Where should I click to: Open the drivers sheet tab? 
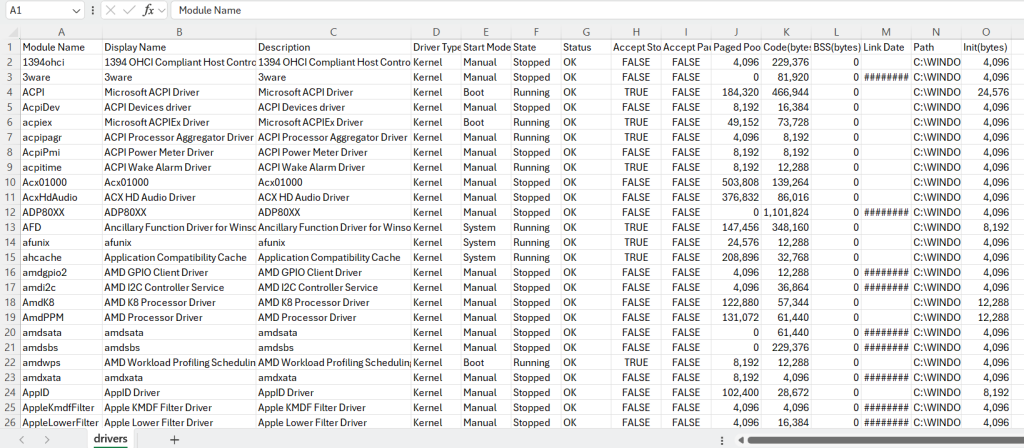(110, 439)
